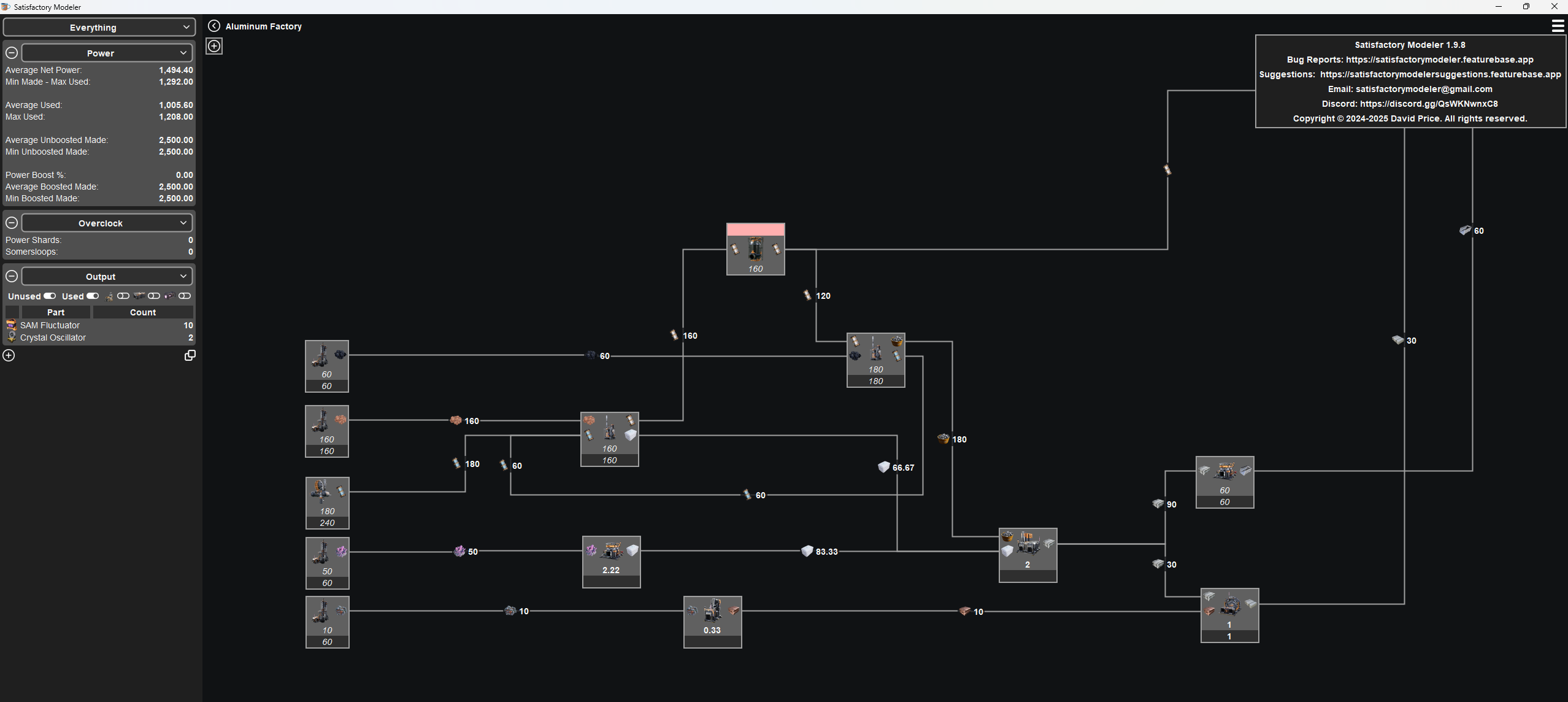
Task: Open the hamburger menu in top-right corner
Action: [1558, 26]
